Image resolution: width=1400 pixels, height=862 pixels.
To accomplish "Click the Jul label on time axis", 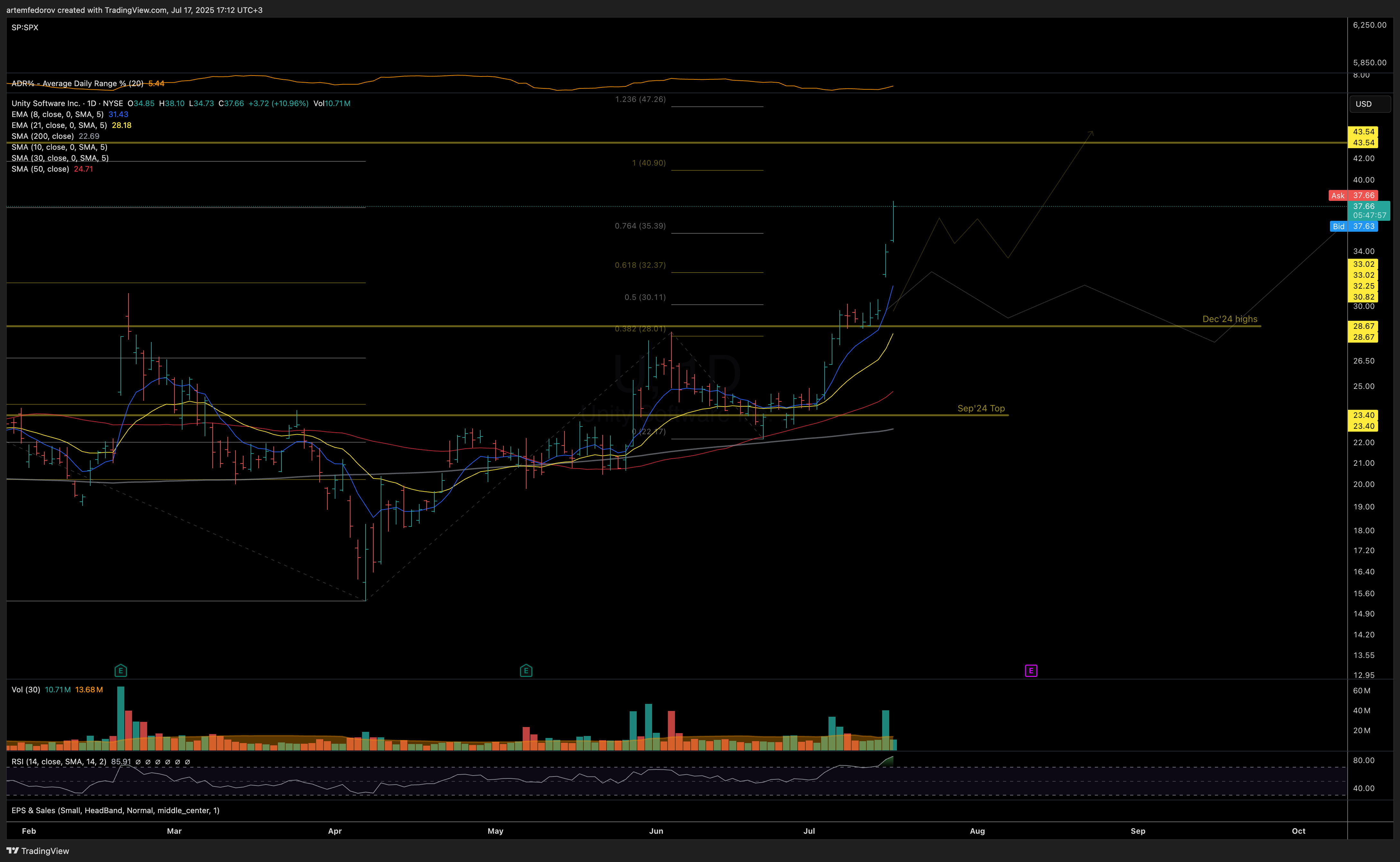I will coord(809,831).
